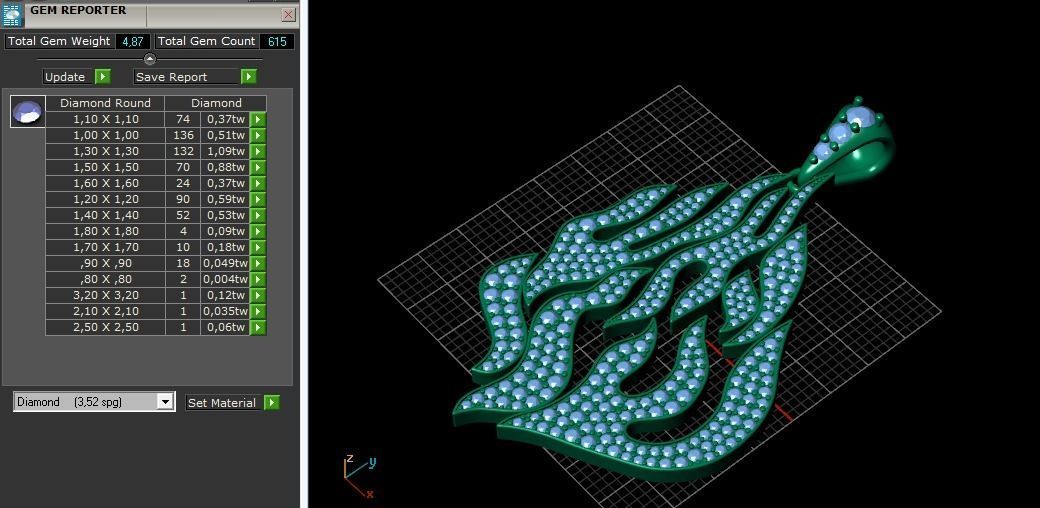
Task: Click the green arrow on the ,90 X ,90 row
Action: point(258,263)
